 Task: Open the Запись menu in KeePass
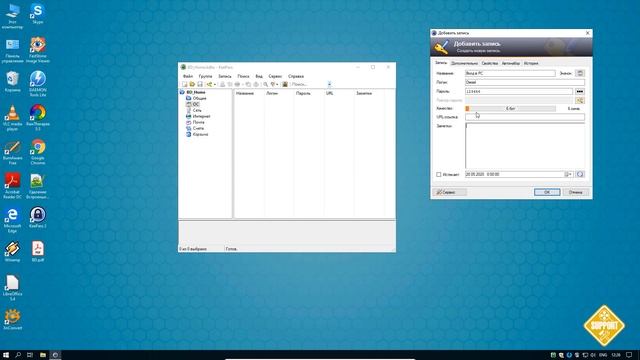click(224, 76)
